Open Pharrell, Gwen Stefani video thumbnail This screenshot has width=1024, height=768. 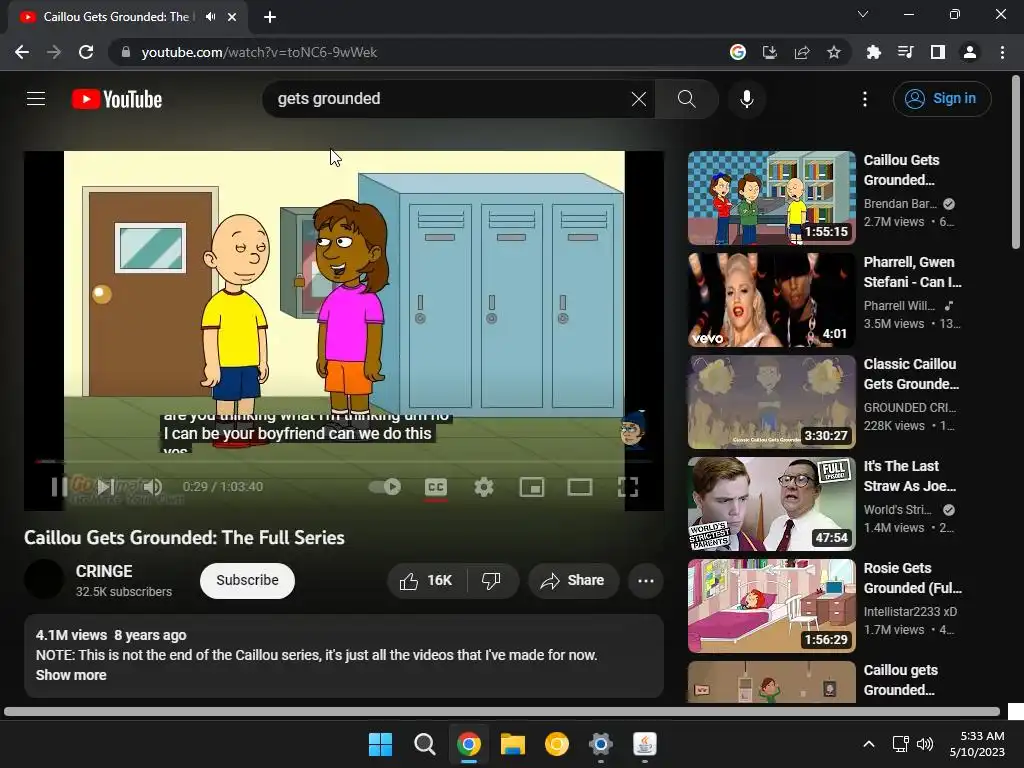(x=771, y=300)
